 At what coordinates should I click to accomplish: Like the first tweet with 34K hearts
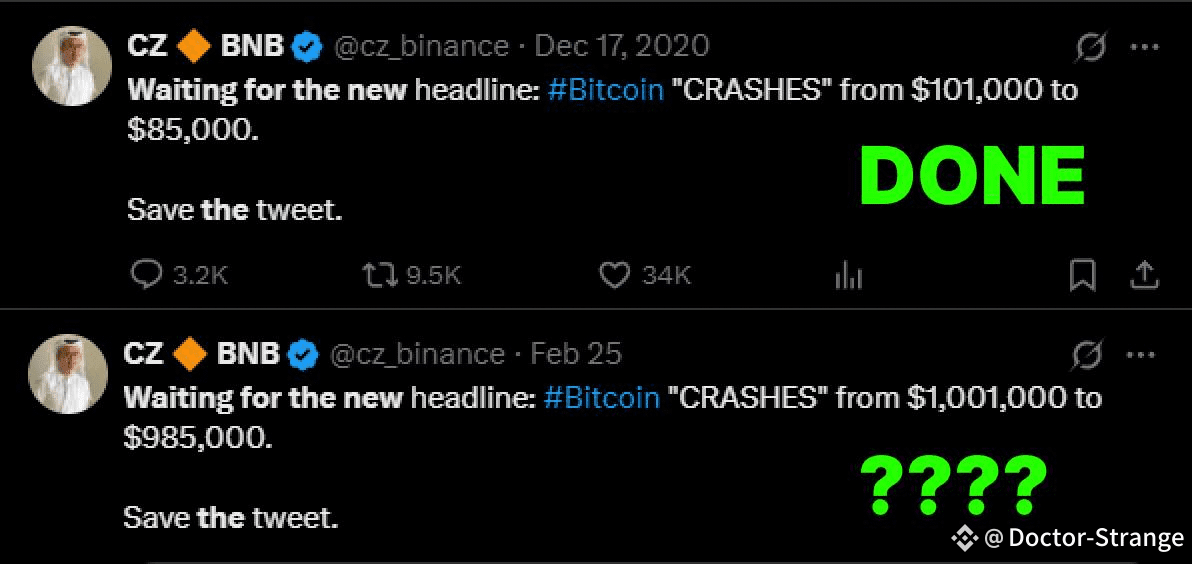(614, 275)
